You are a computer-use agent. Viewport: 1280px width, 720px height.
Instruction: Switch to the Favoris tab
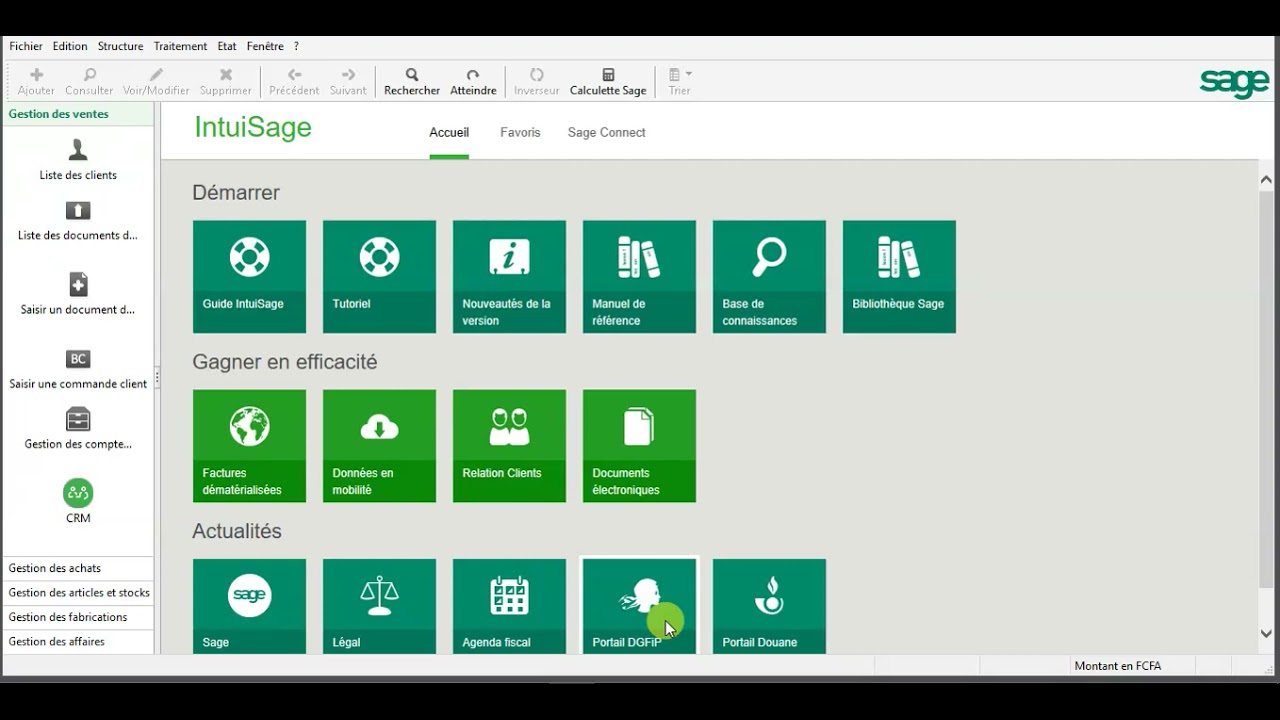[520, 132]
